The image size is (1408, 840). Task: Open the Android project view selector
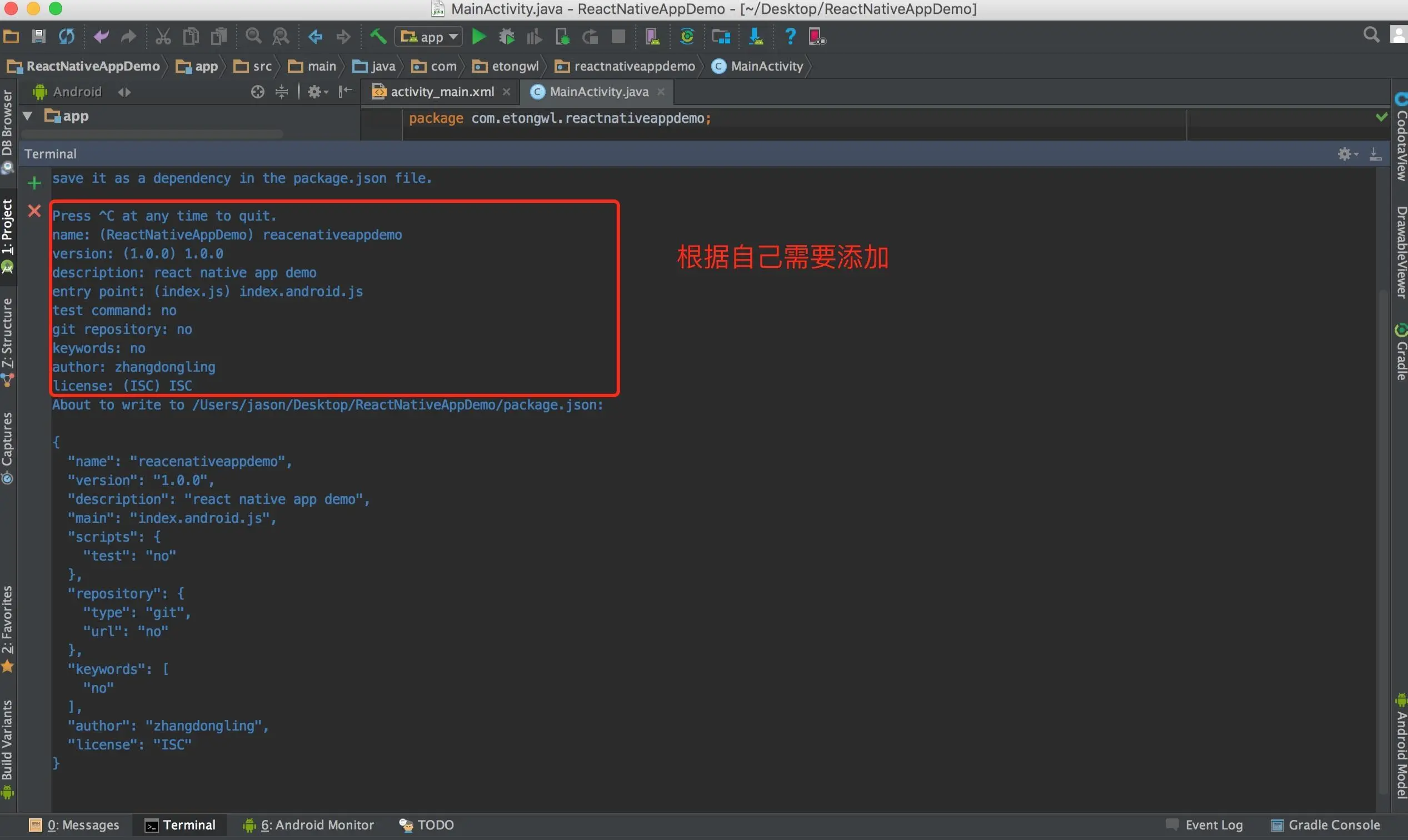click(x=82, y=92)
